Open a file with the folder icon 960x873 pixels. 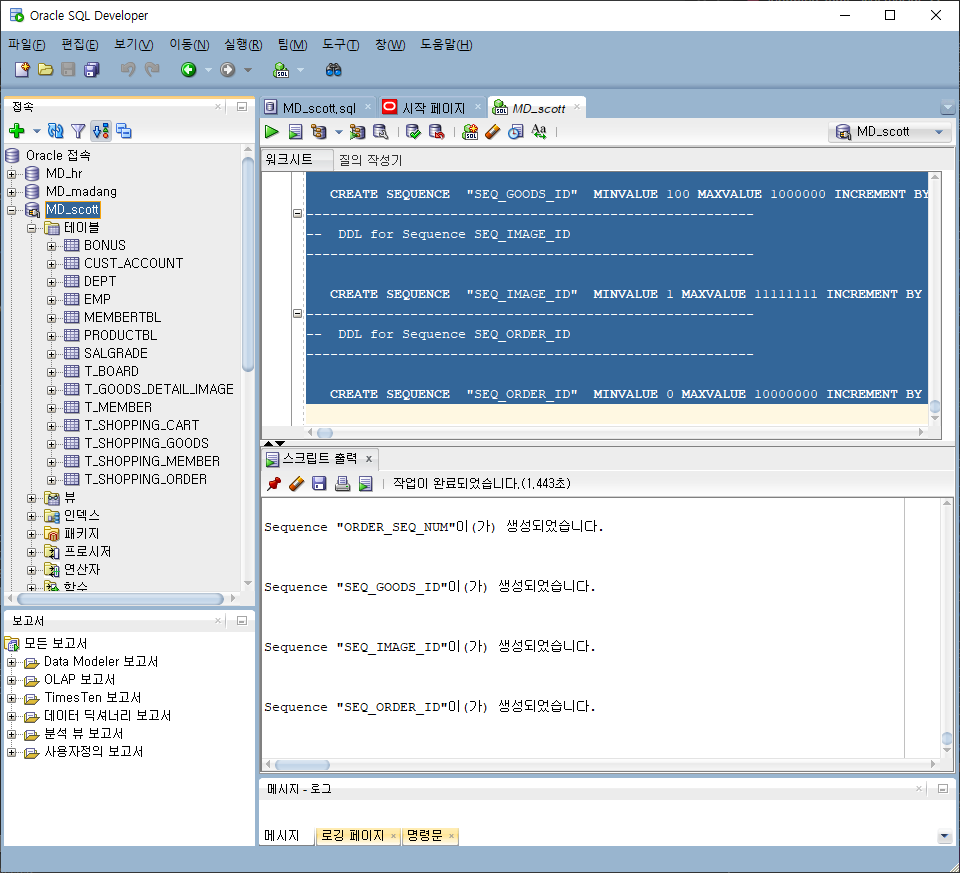point(45,70)
